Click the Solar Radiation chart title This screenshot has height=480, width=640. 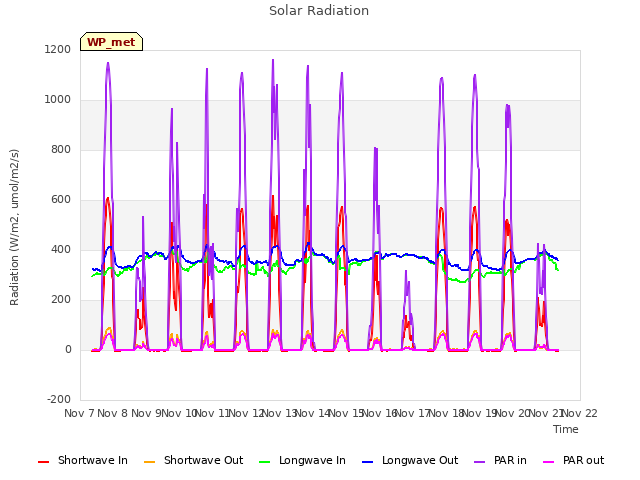coord(319,11)
